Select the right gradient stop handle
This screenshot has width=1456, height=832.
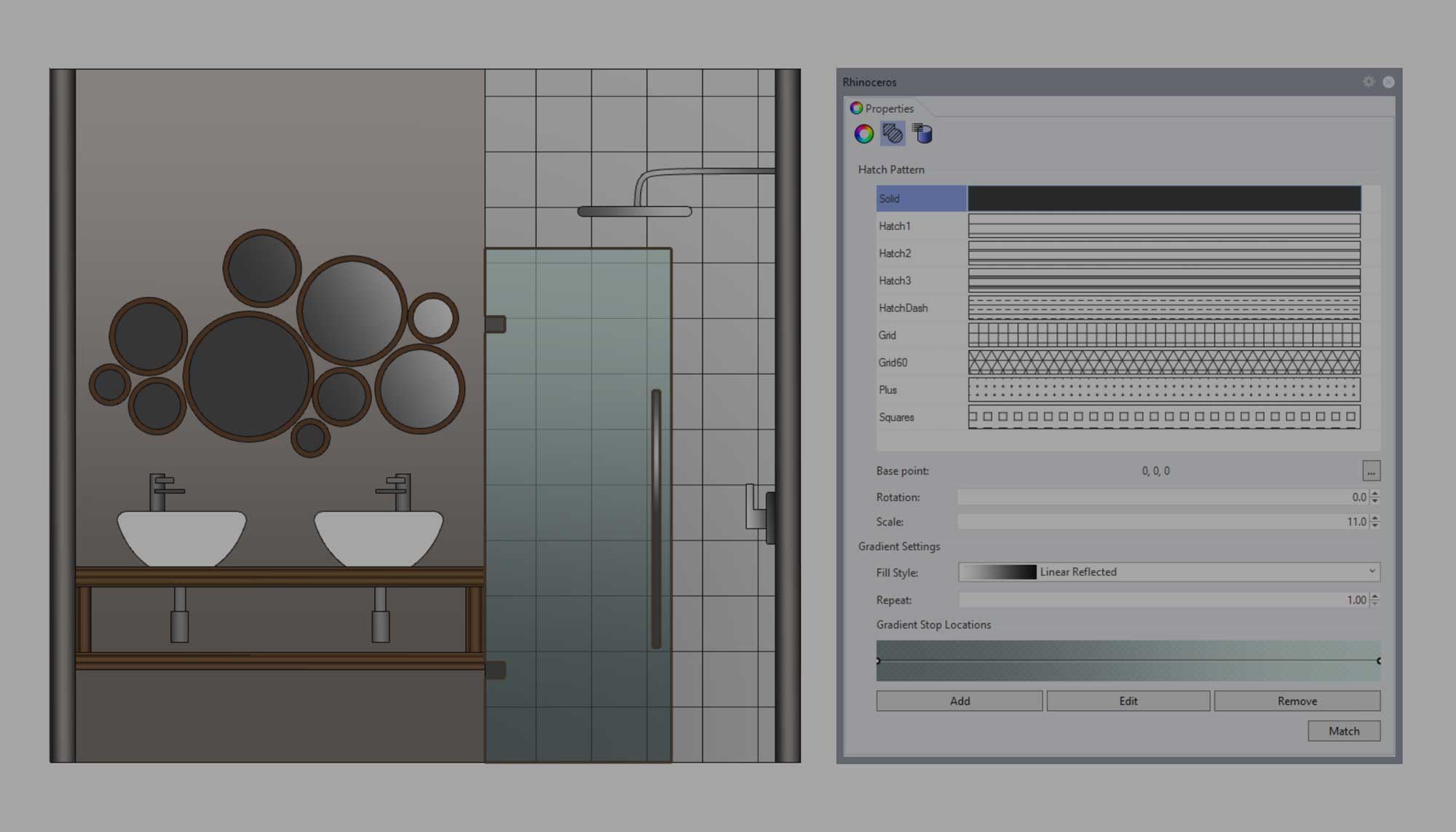tap(1379, 661)
